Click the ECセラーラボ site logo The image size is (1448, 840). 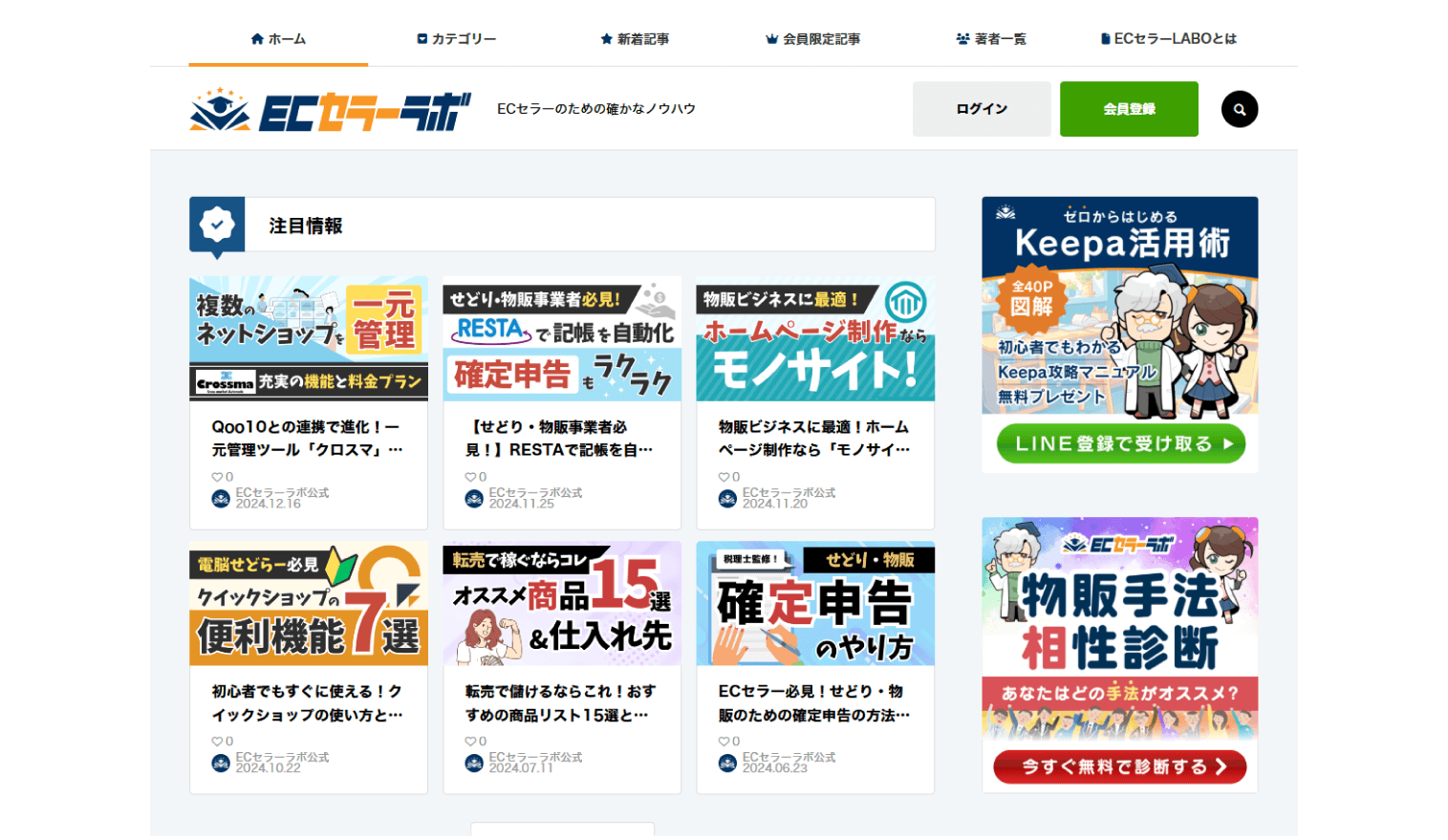tap(330, 111)
